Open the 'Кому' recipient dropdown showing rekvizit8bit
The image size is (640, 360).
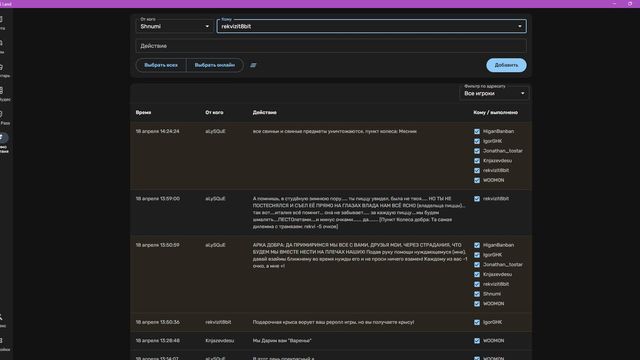pyautogui.click(x=371, y=26)
